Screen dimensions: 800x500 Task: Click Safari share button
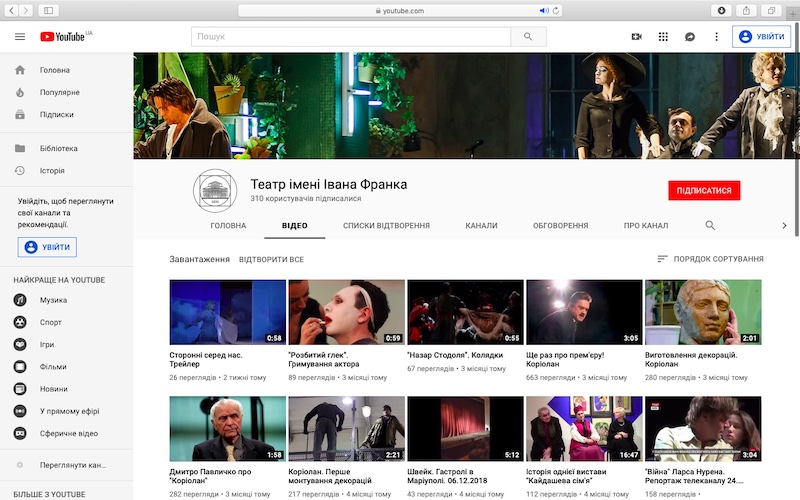coord(746,10)
